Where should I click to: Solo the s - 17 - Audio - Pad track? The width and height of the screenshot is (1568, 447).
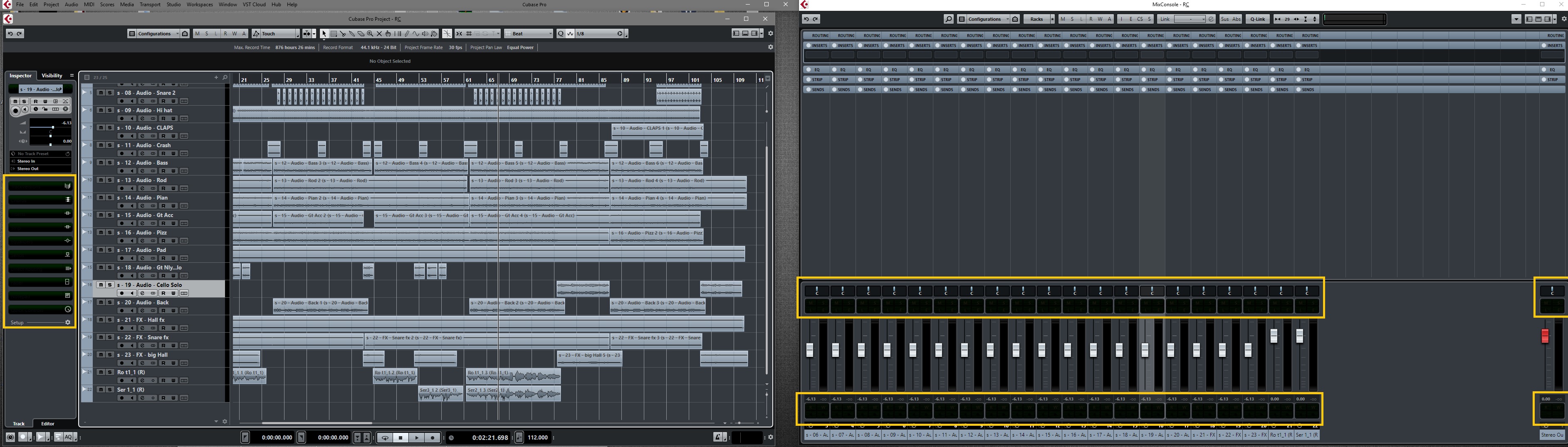pyautogui.click(x=109, y=250)
